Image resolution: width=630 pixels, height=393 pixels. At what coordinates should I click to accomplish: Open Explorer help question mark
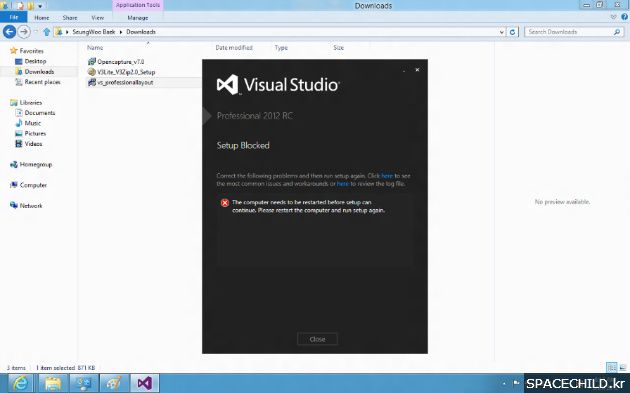coord(624,17)
